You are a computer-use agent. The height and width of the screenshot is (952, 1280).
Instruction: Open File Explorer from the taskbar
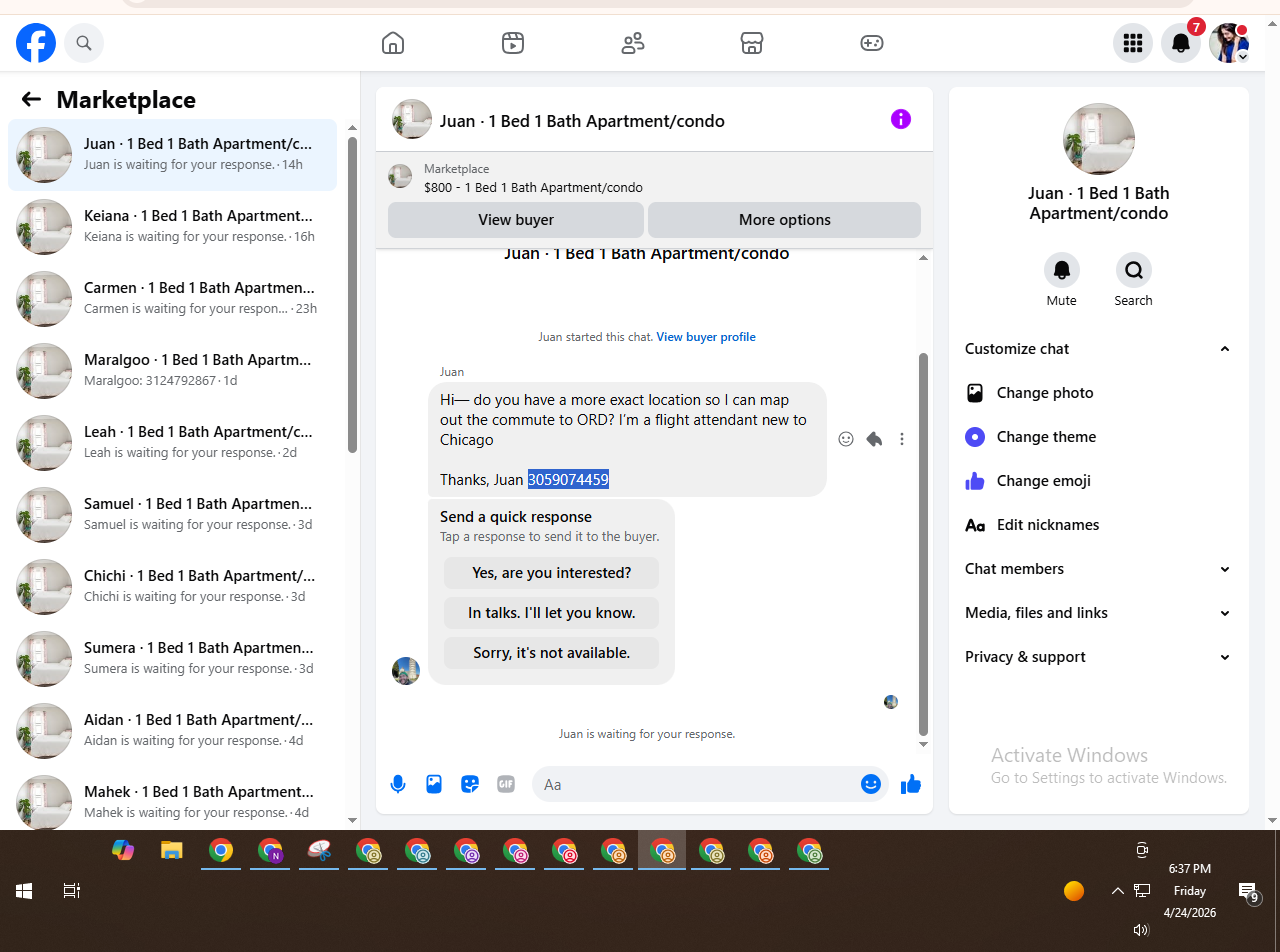[172, 851]
